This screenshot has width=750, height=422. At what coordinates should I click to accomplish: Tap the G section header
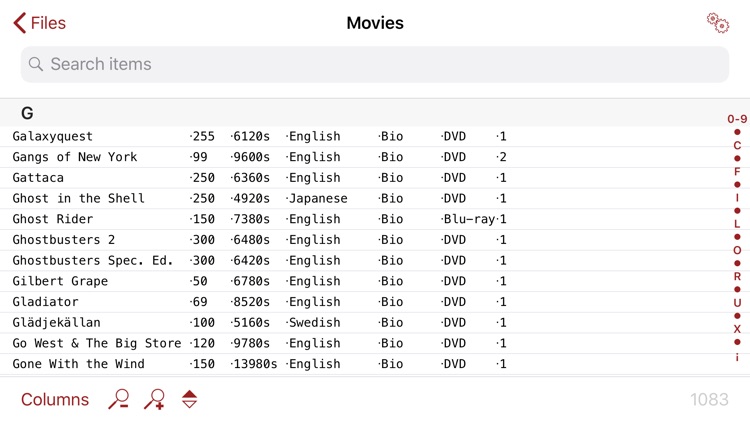pos(28,113)
